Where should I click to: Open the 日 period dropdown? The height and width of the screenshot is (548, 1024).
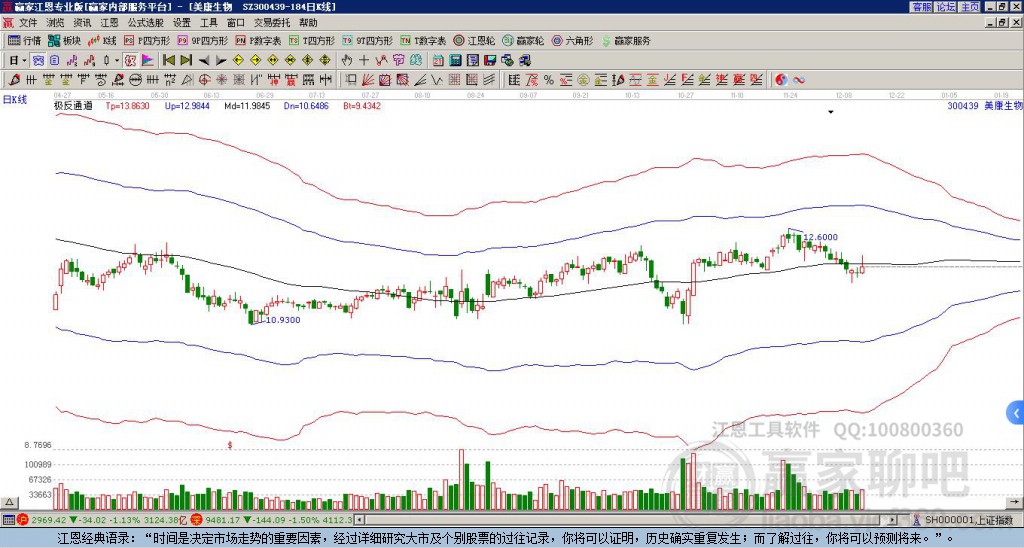pos(18,60)
